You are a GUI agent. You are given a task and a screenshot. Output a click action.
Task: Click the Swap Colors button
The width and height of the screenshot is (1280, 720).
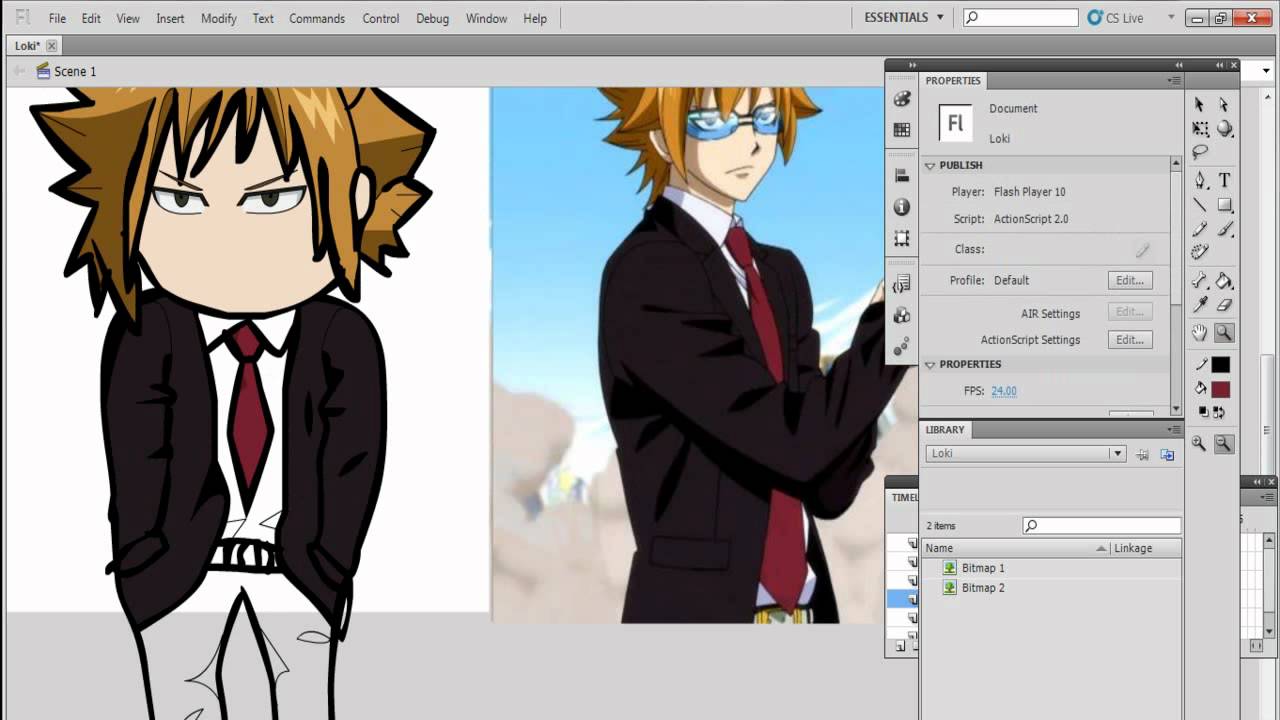point(1219,412)
